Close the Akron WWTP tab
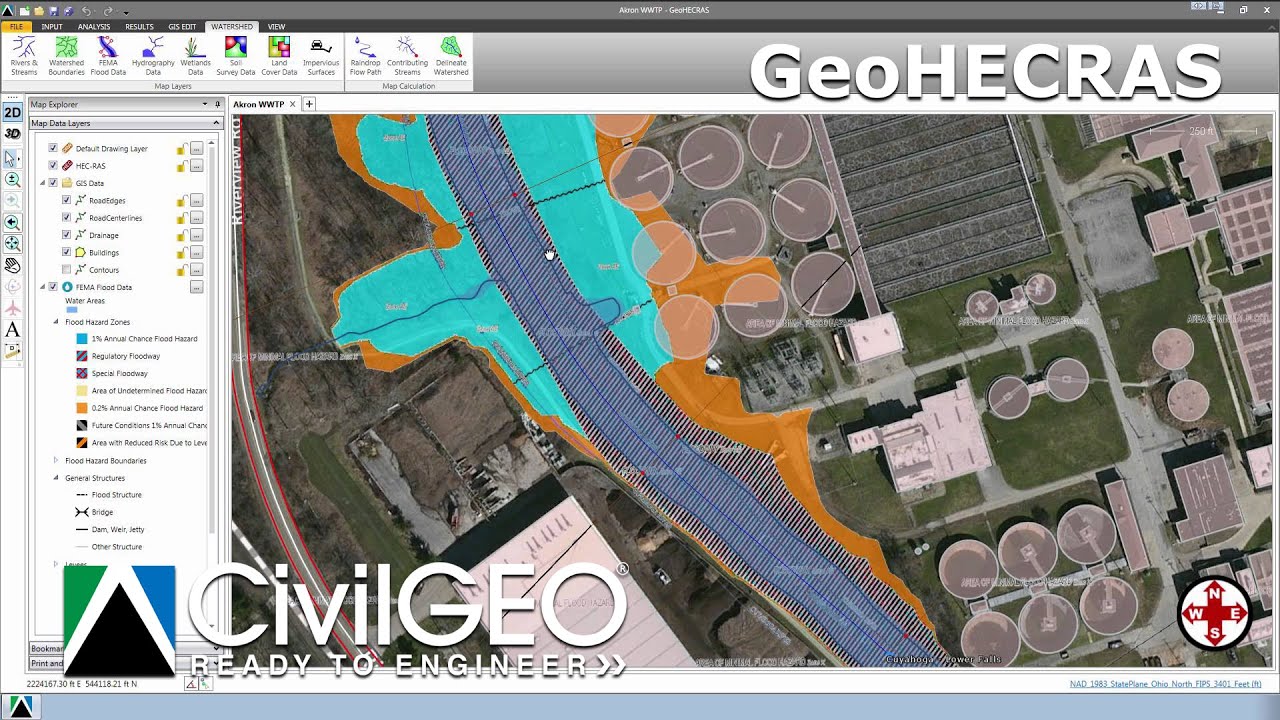 [x=293, y=104]
